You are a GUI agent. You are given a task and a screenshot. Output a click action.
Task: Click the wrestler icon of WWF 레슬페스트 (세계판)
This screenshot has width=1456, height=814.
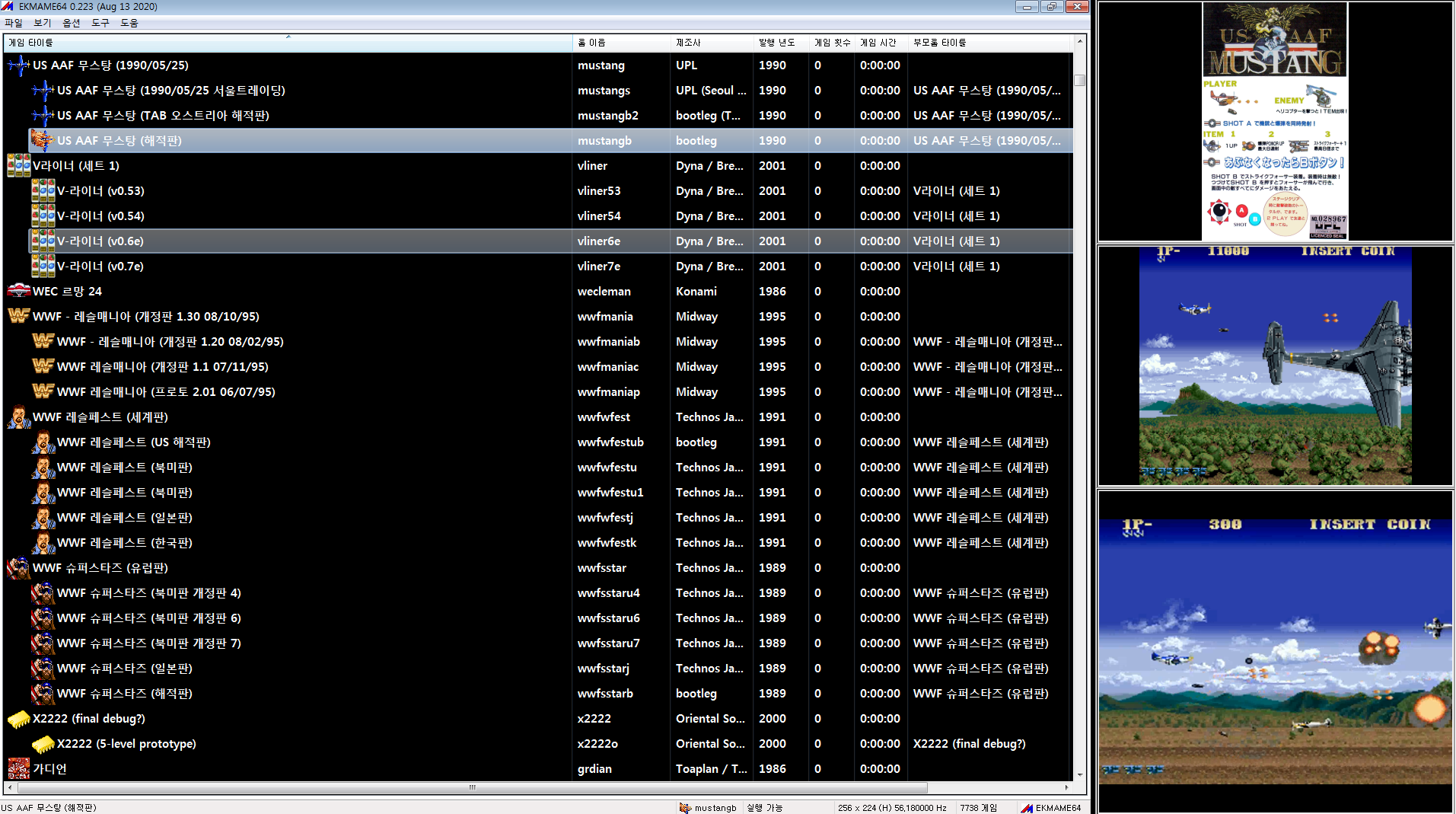point(18,417)
